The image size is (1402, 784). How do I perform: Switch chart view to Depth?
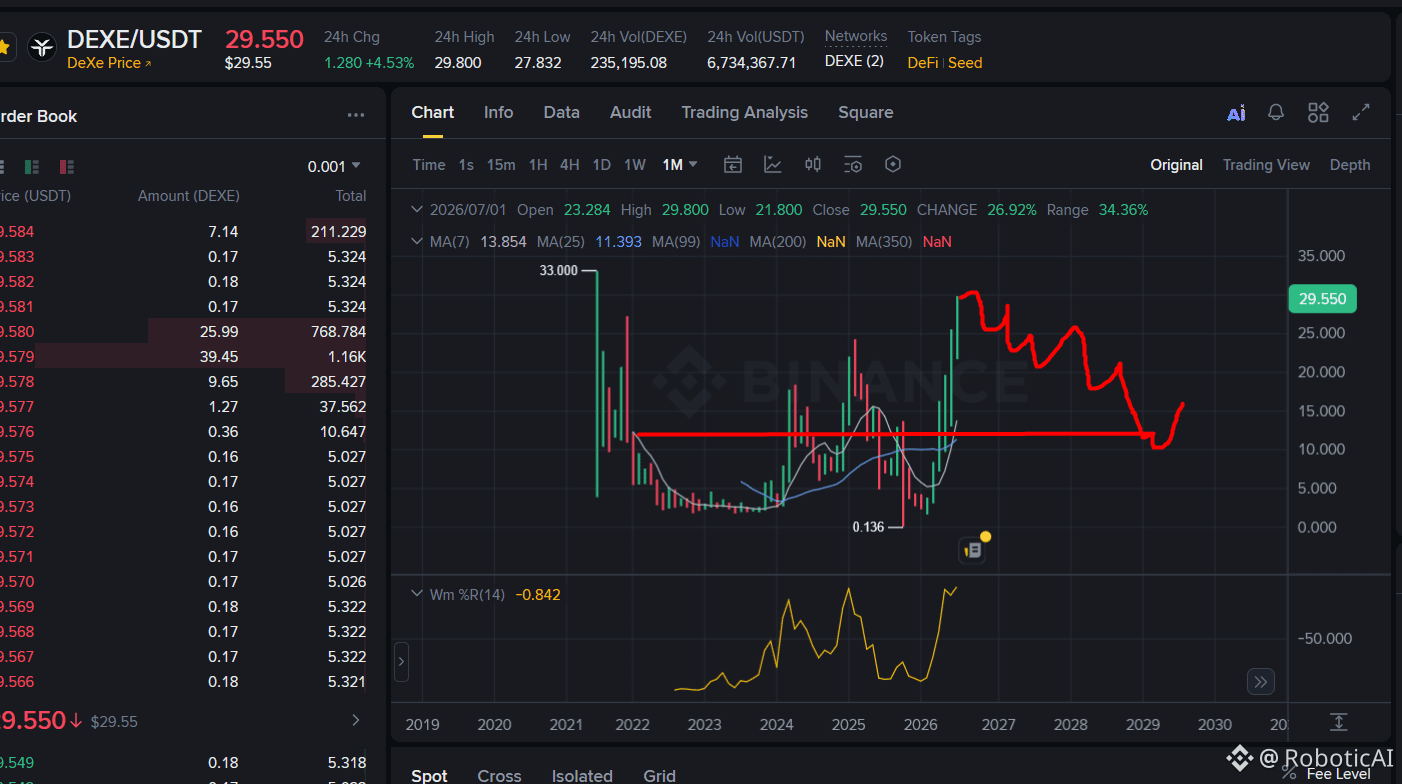pyautogui.click(x=1350, y=165)
